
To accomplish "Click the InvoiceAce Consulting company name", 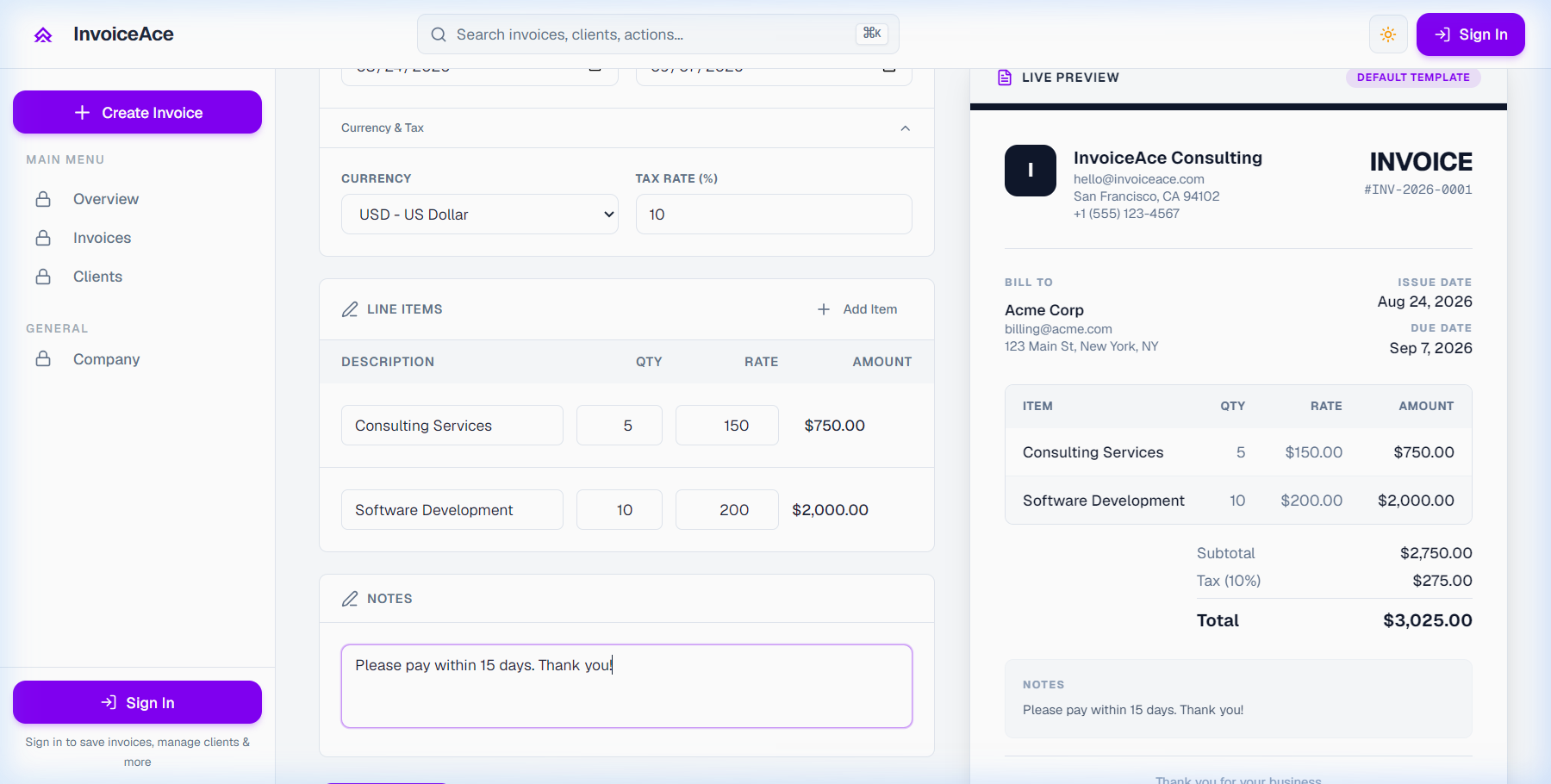I will pyautogui.click(x=1168, y=158).
